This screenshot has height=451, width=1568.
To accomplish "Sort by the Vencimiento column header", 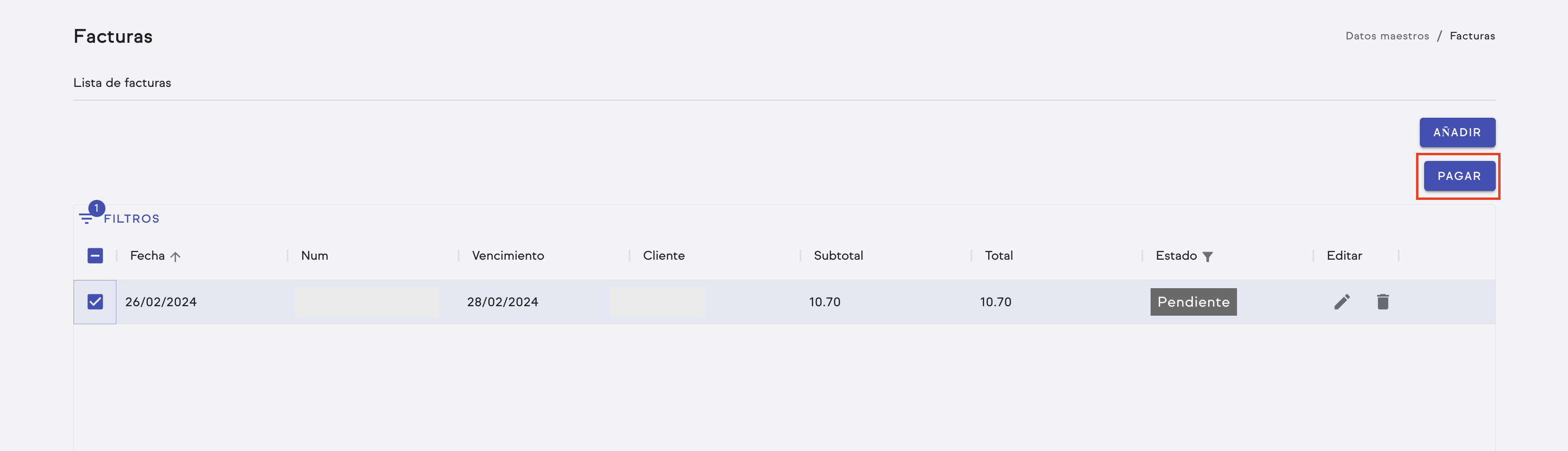I will tap(508, 255).
